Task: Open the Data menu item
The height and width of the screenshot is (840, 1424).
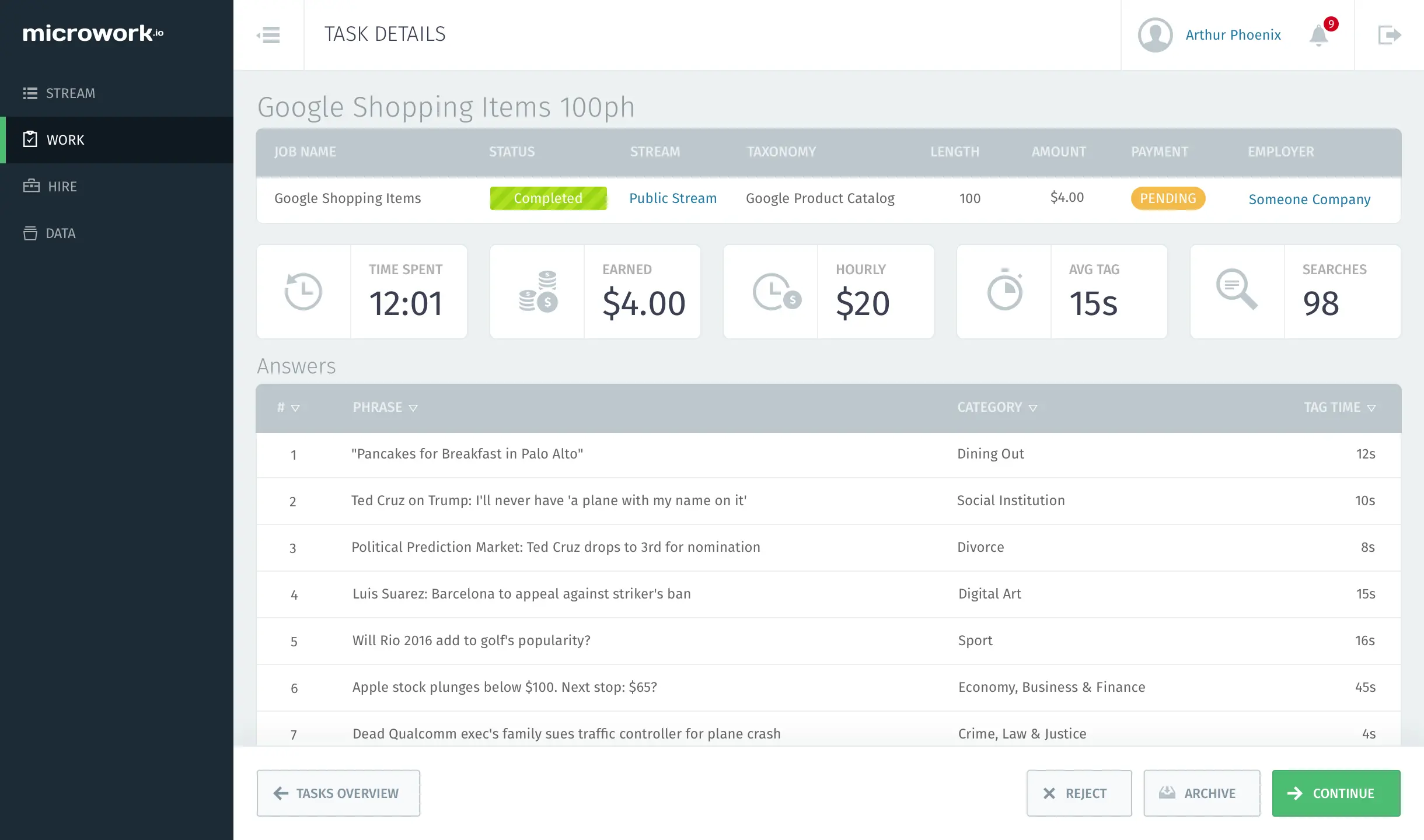Action: click(117, 233)
